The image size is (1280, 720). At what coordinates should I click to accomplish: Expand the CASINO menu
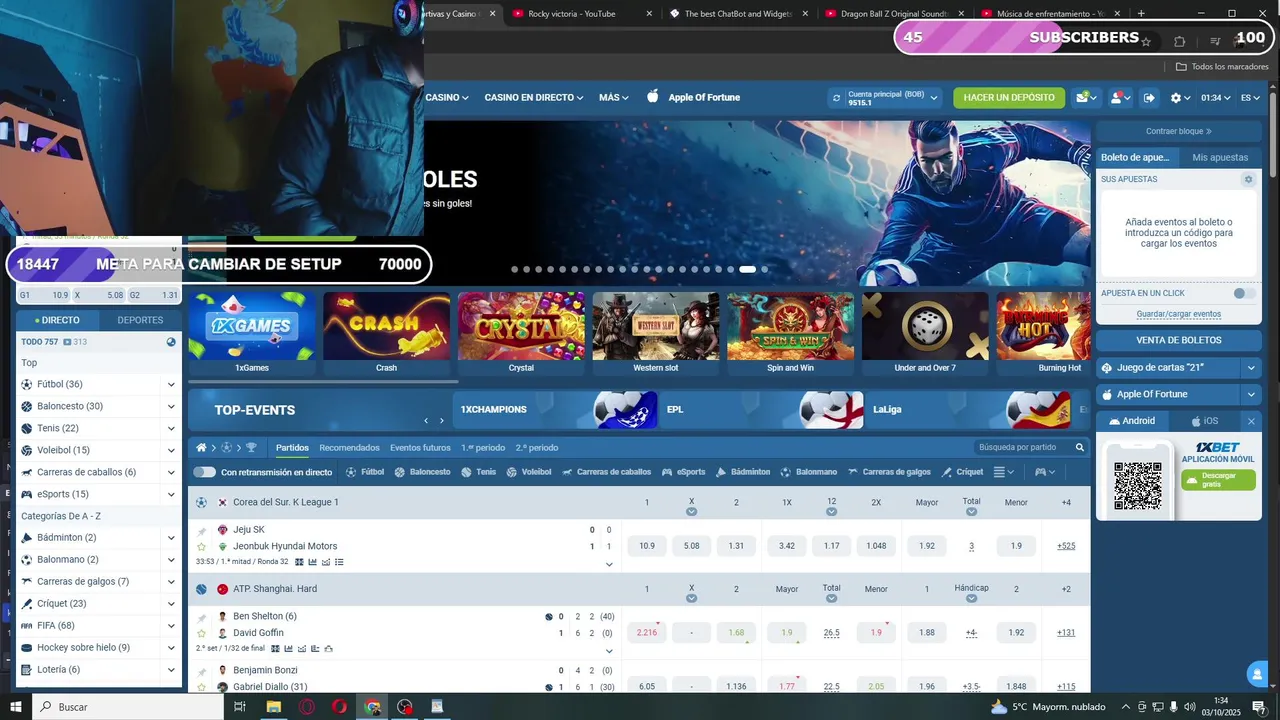tap(447, 98)
